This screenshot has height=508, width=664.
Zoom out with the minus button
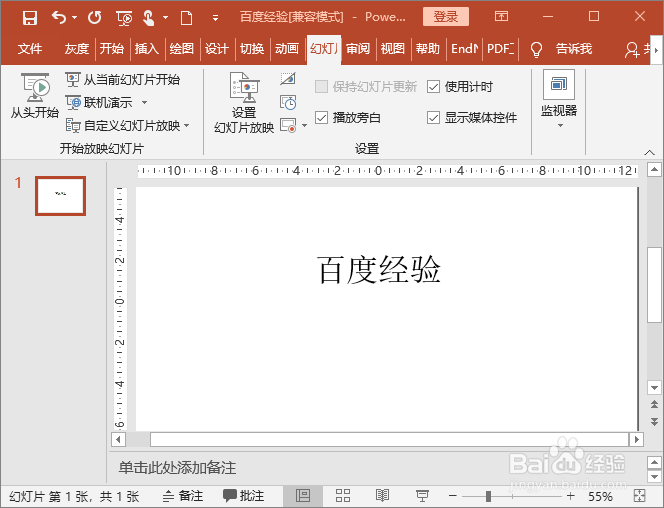[x=452, y=496]
